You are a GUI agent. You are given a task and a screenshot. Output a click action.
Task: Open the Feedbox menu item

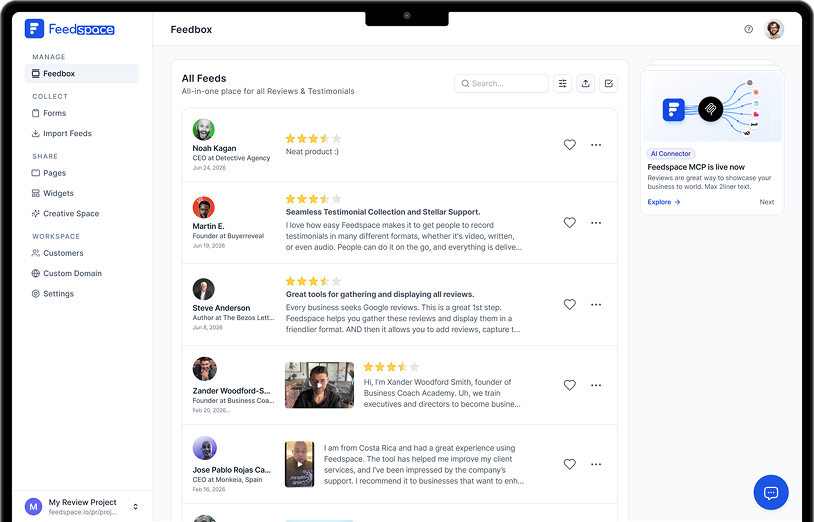coord(82,74)
